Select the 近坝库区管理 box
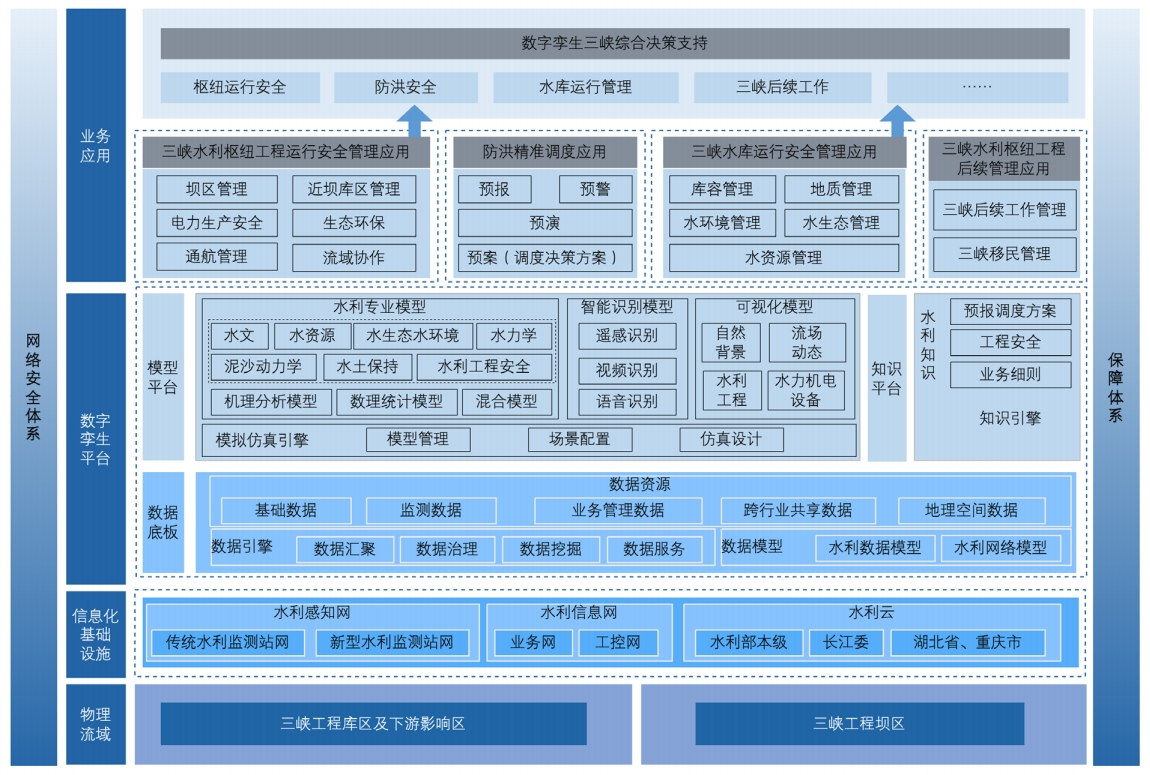The width and height of the screenshot is (1150, 775). tap(354, 189)
